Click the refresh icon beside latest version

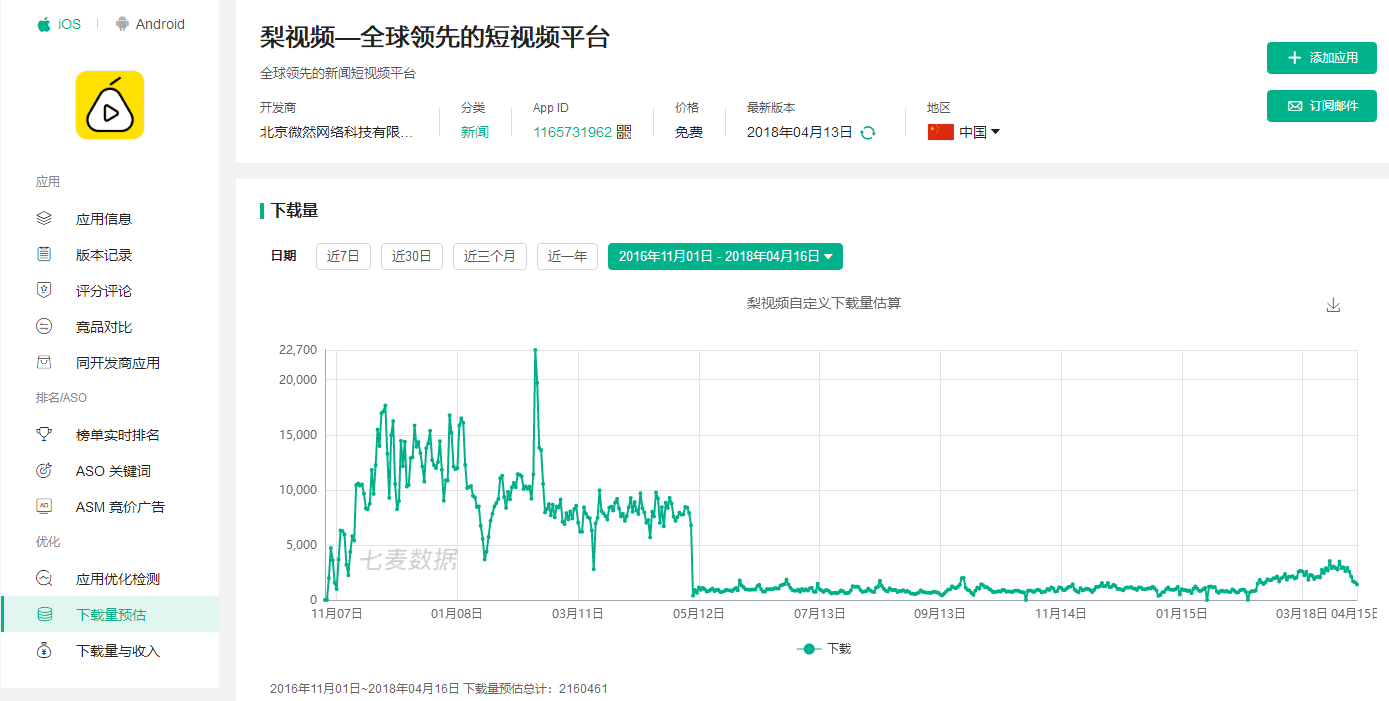(868, 132)
